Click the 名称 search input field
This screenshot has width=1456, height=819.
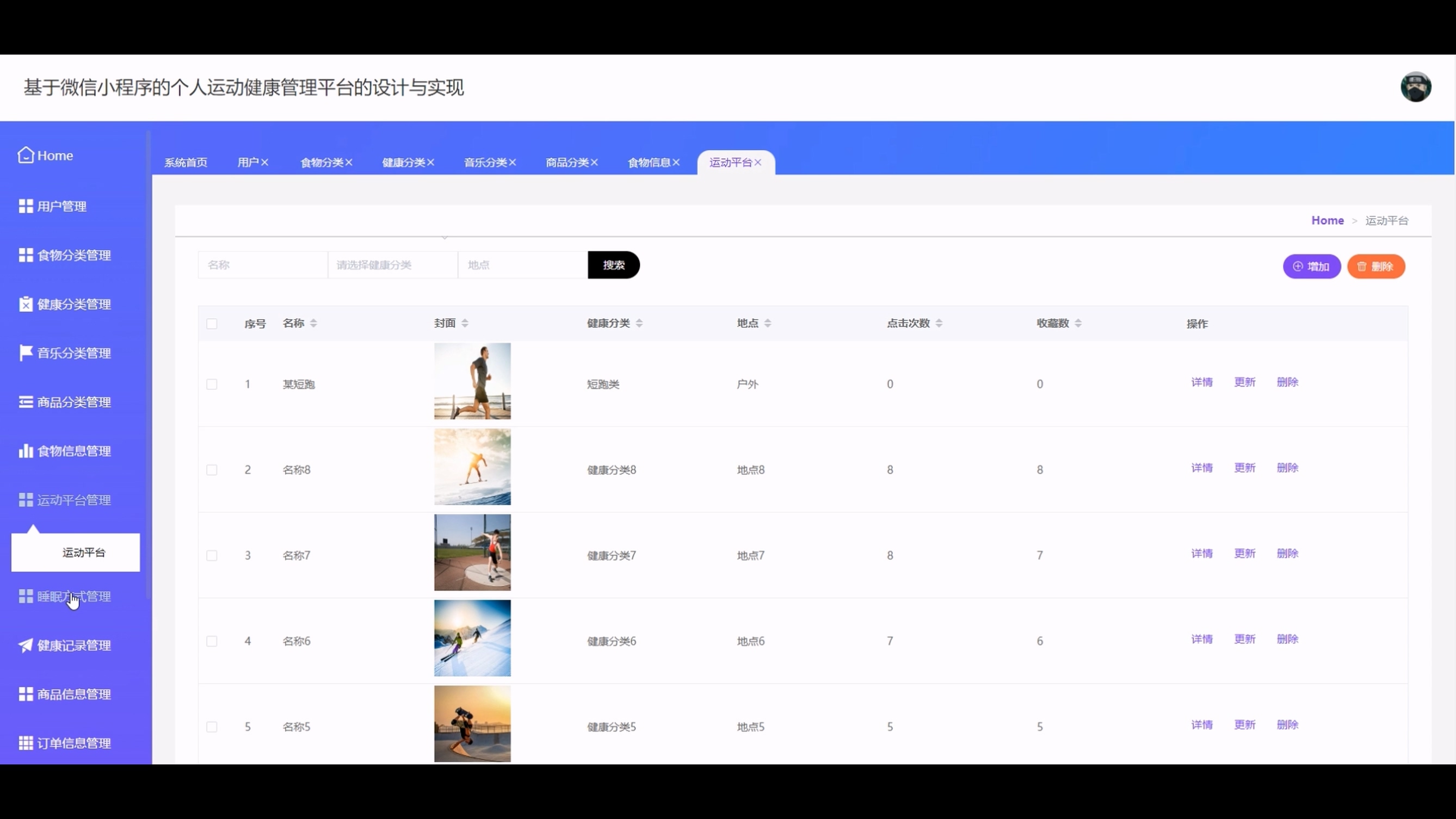coord(263,265)
